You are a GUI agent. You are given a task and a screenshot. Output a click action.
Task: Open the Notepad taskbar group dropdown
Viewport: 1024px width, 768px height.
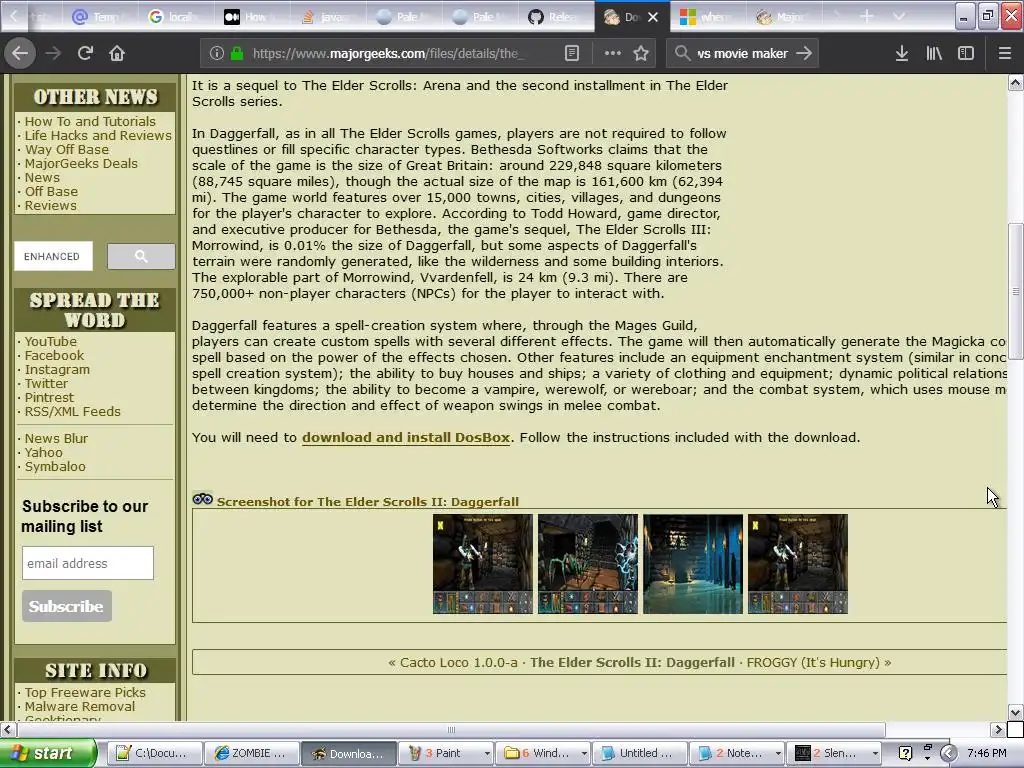pyautogui.click(x=778, y=754)
